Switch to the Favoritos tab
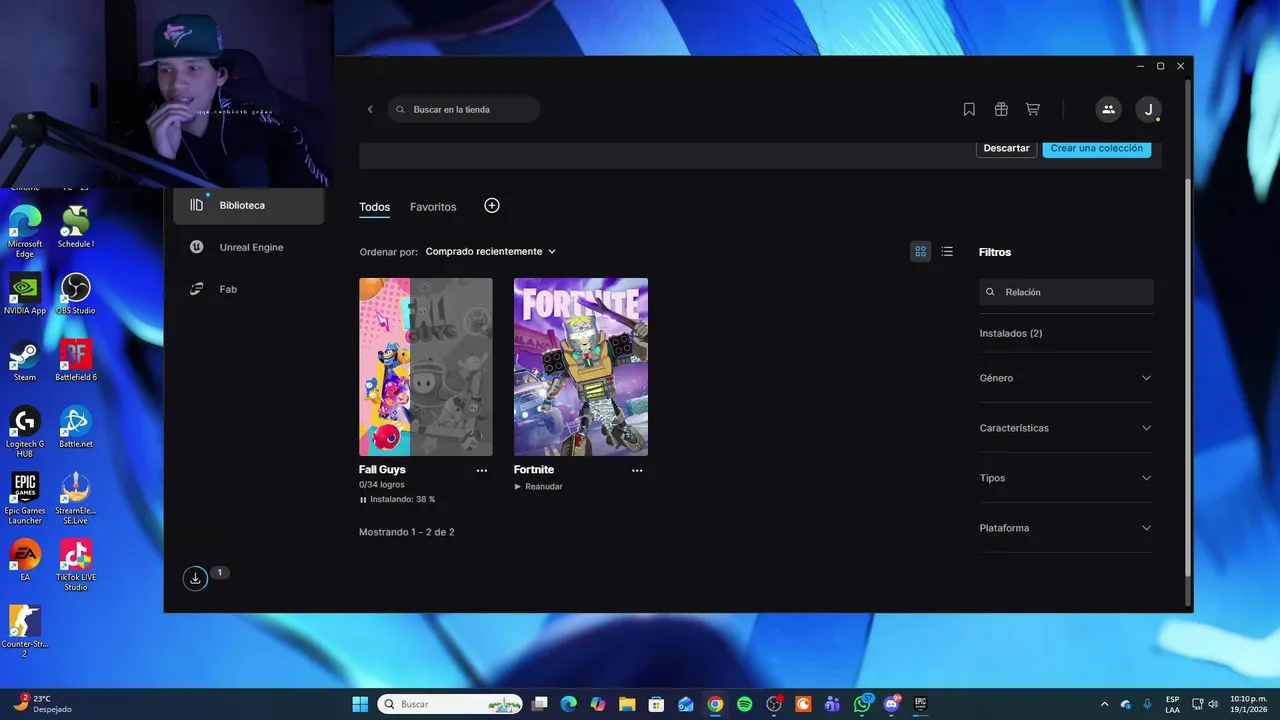The height and width of the screenshot is (720, 1280). [x=433, y=207]
